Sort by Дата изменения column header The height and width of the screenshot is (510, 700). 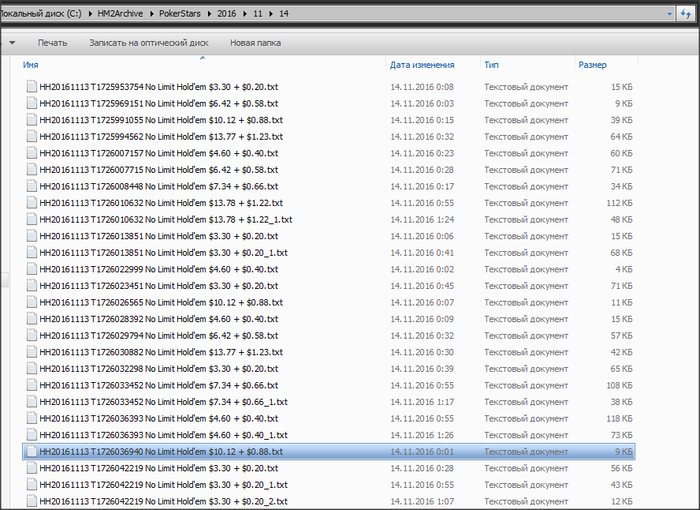pos(422,65)
